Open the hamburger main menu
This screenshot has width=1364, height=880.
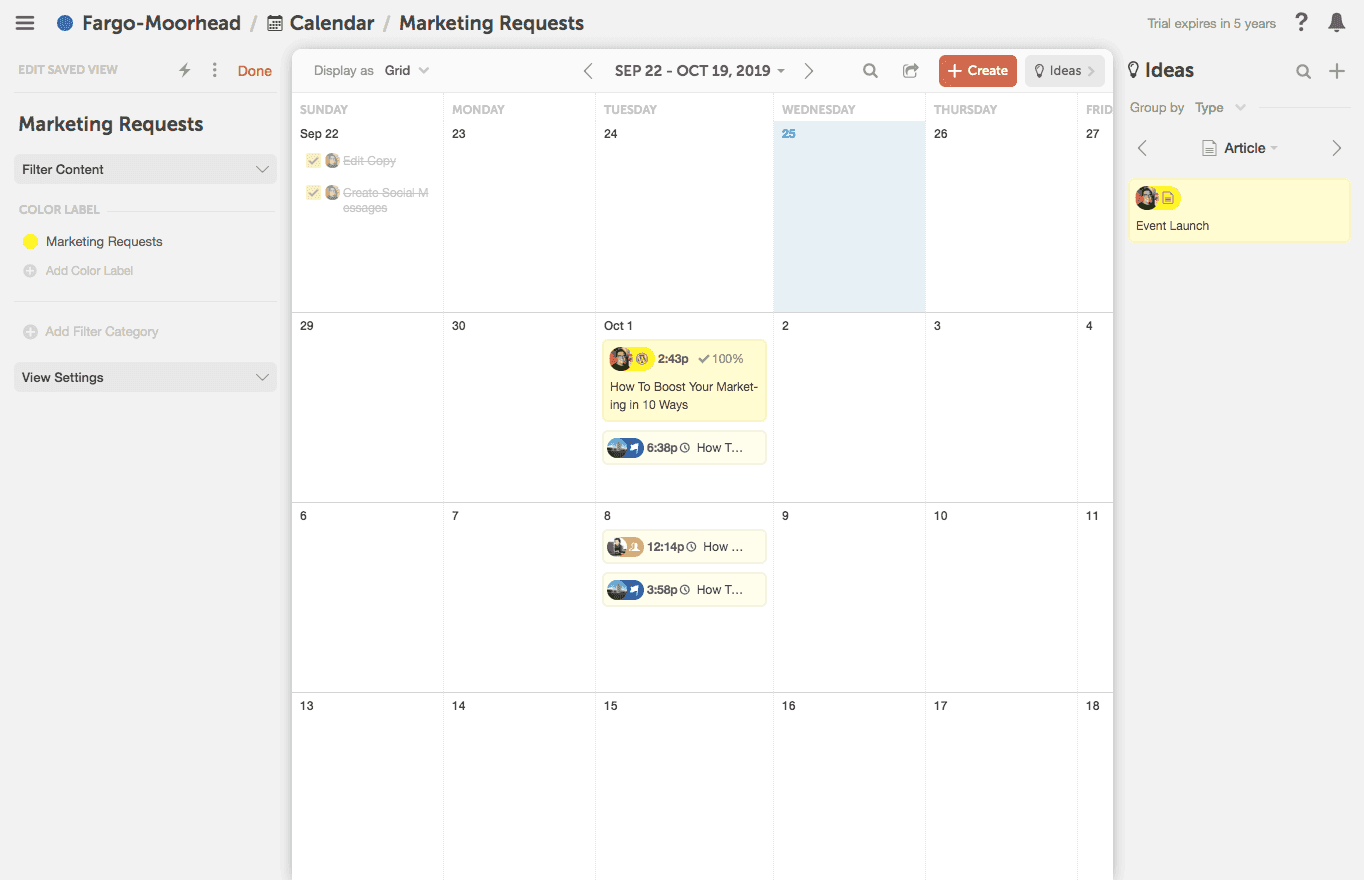pyautogui.click(x=25, y=23)
